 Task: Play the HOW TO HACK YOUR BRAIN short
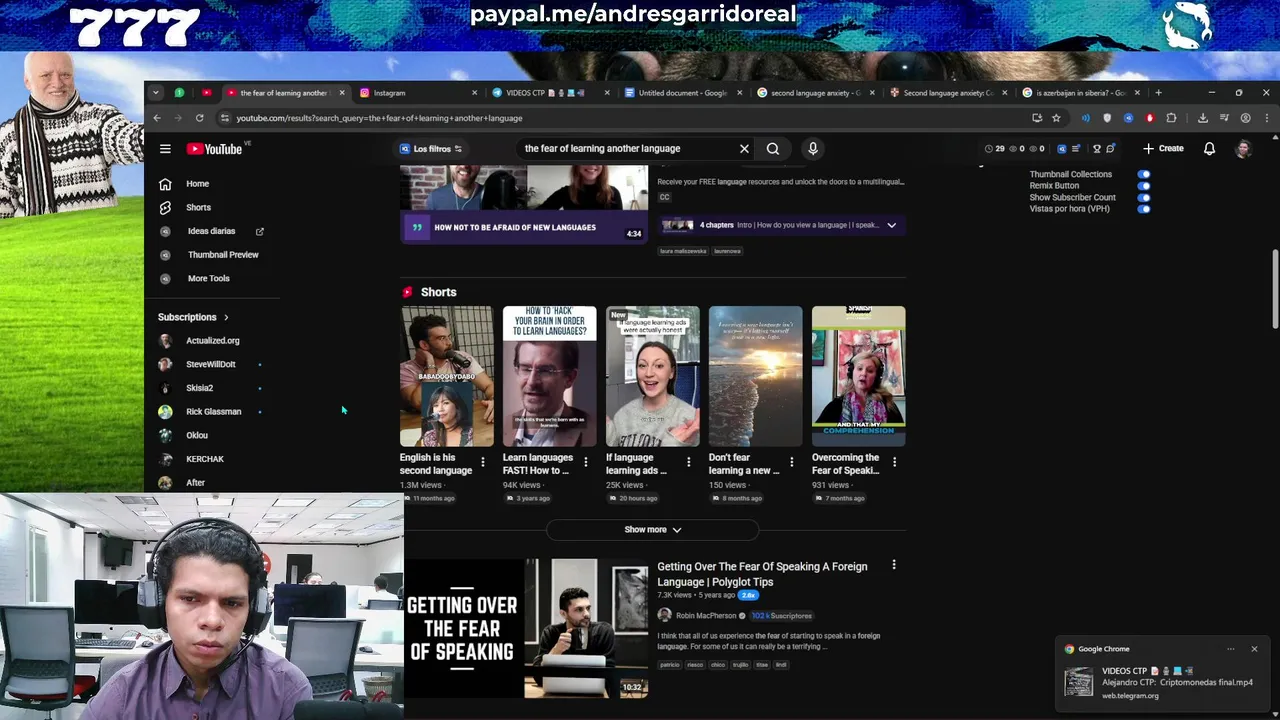(x=549, y=376)
